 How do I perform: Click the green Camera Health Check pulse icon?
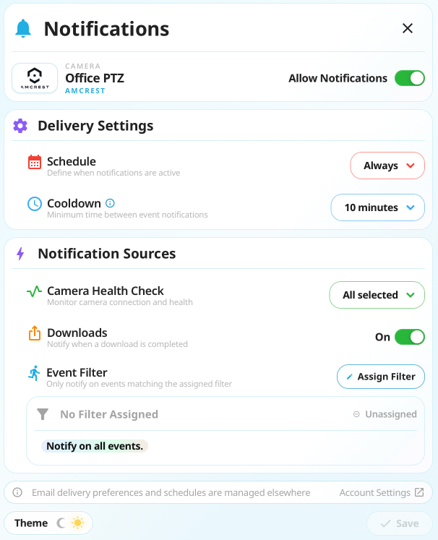(x=34, y=292)
